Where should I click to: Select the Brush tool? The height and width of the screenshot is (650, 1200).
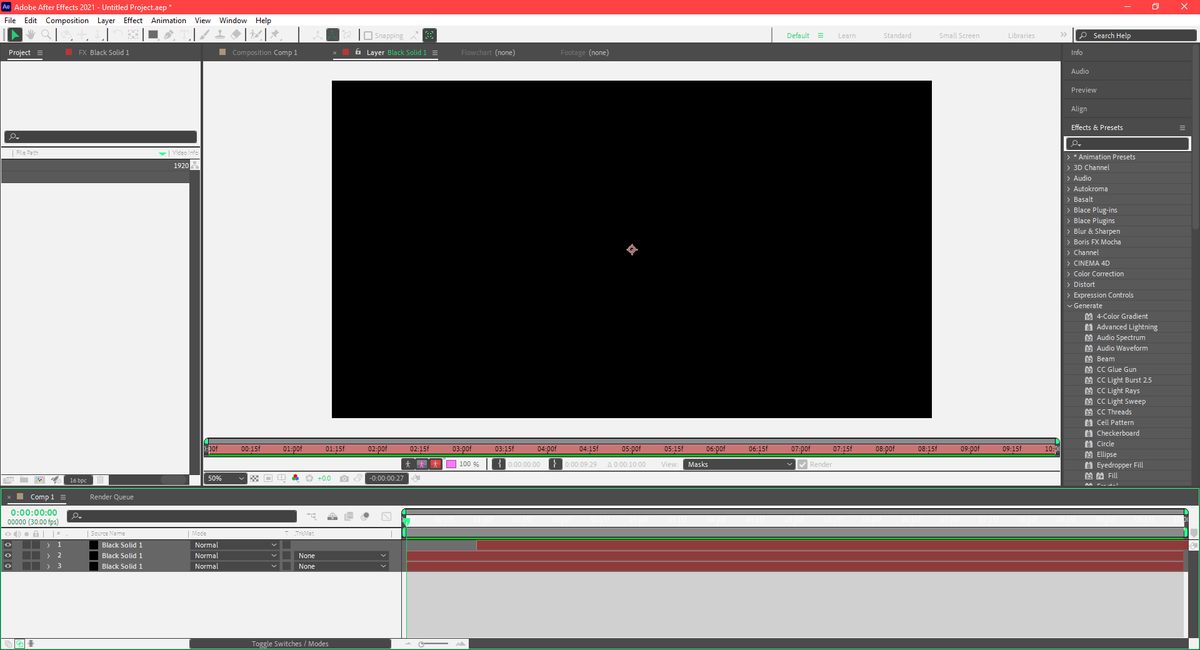click(204, 34)
